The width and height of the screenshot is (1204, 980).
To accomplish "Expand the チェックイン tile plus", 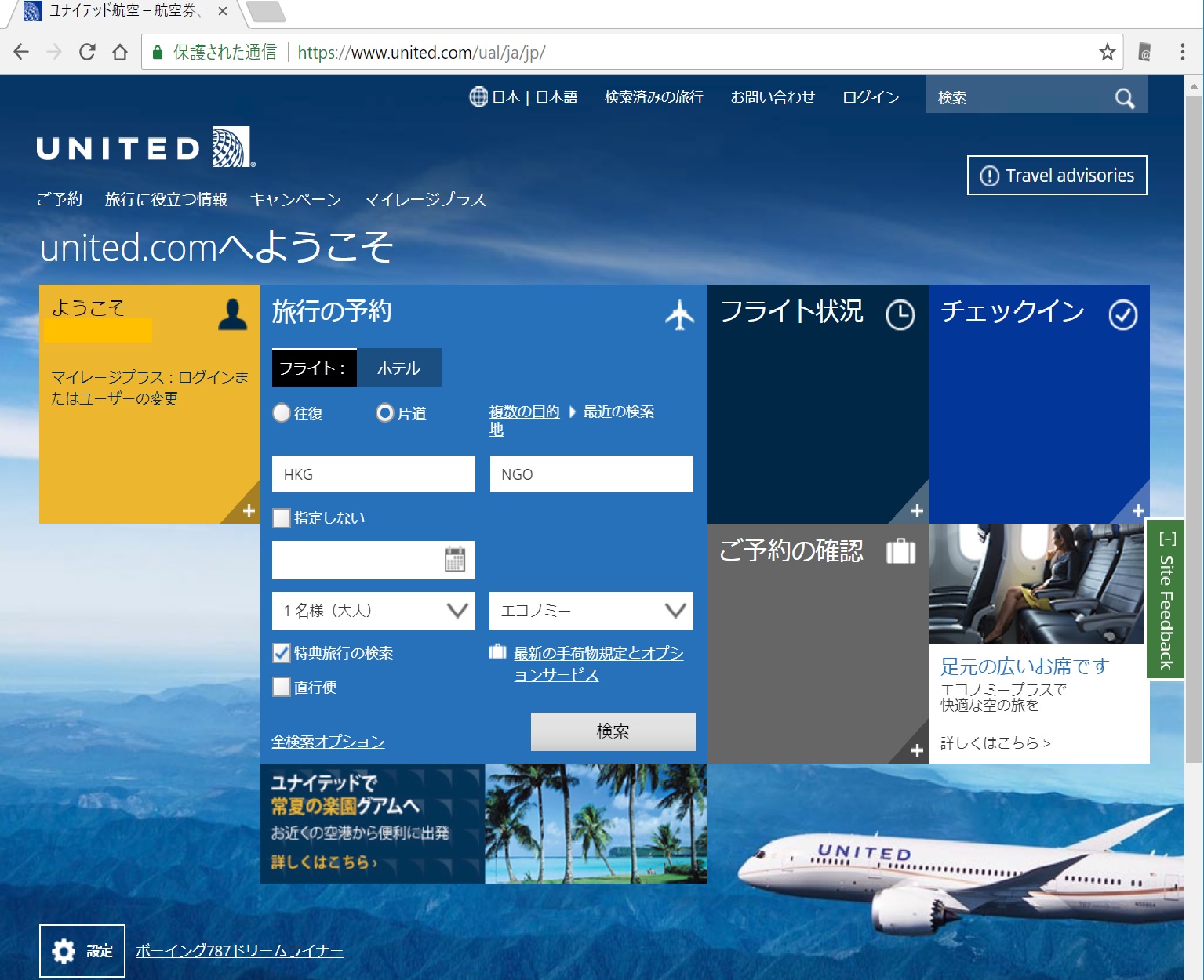I will tap(1138, 511).
